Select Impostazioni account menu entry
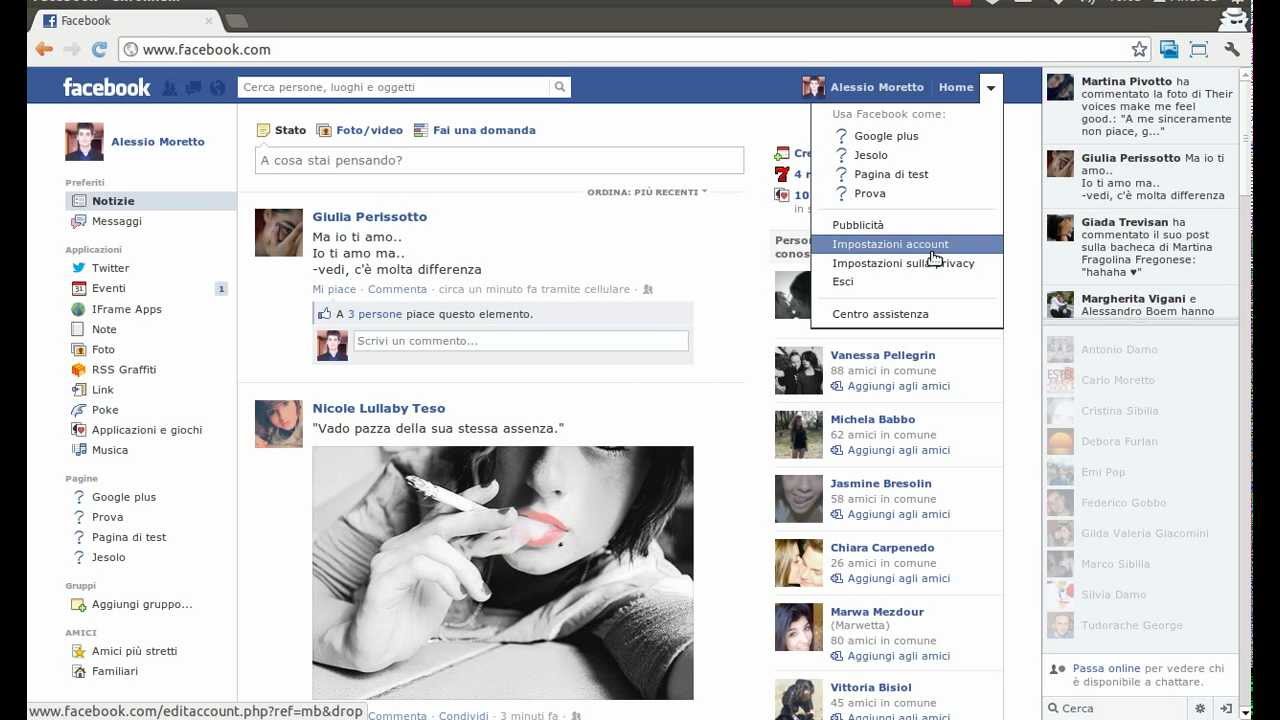This screenshot has height=720, width=1280. point(907,244)
